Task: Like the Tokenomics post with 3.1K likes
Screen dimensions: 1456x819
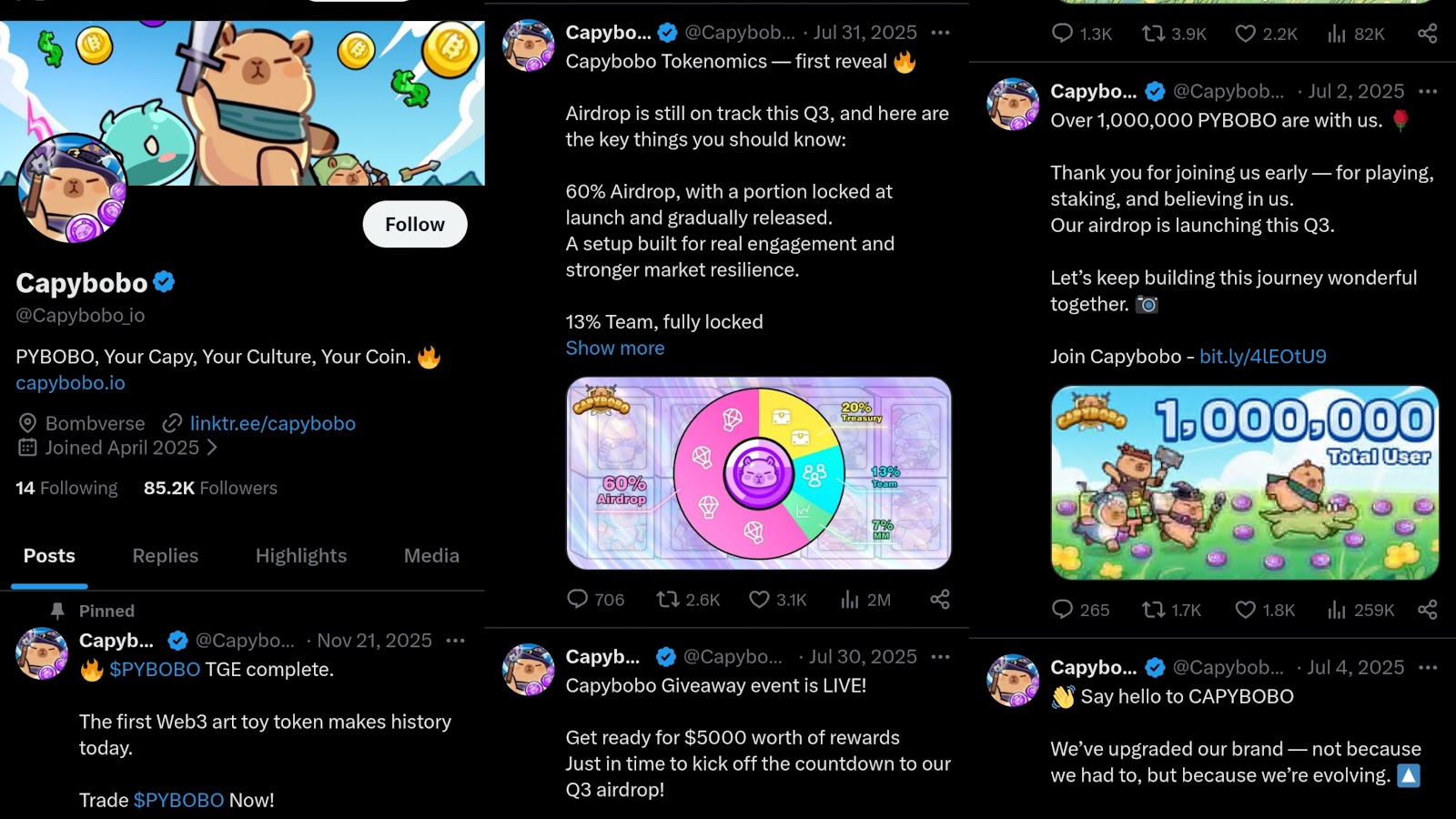Action: pyautogui.click(x=760, y=599)
